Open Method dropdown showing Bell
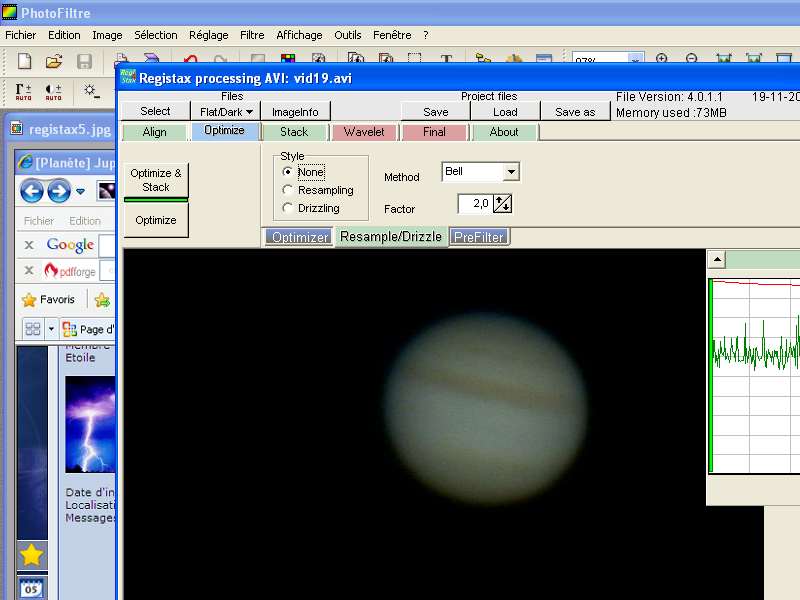The image size is (800, 600). [511, 172]
